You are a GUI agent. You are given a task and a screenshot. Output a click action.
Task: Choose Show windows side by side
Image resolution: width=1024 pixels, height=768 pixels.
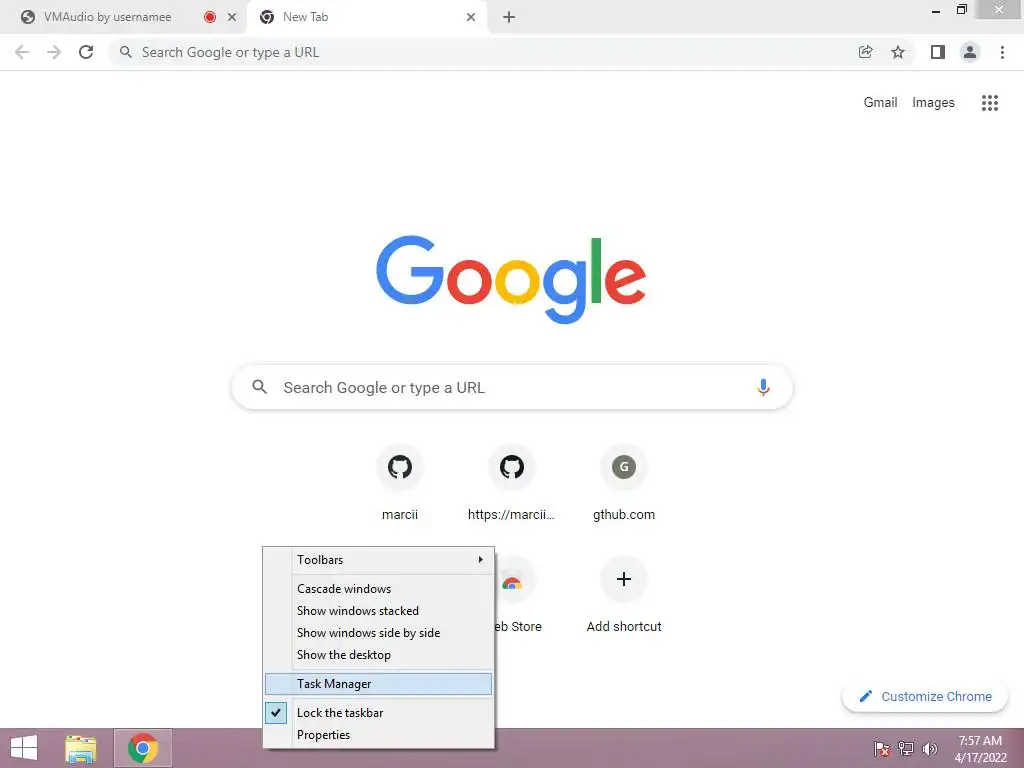click(379, 633)
